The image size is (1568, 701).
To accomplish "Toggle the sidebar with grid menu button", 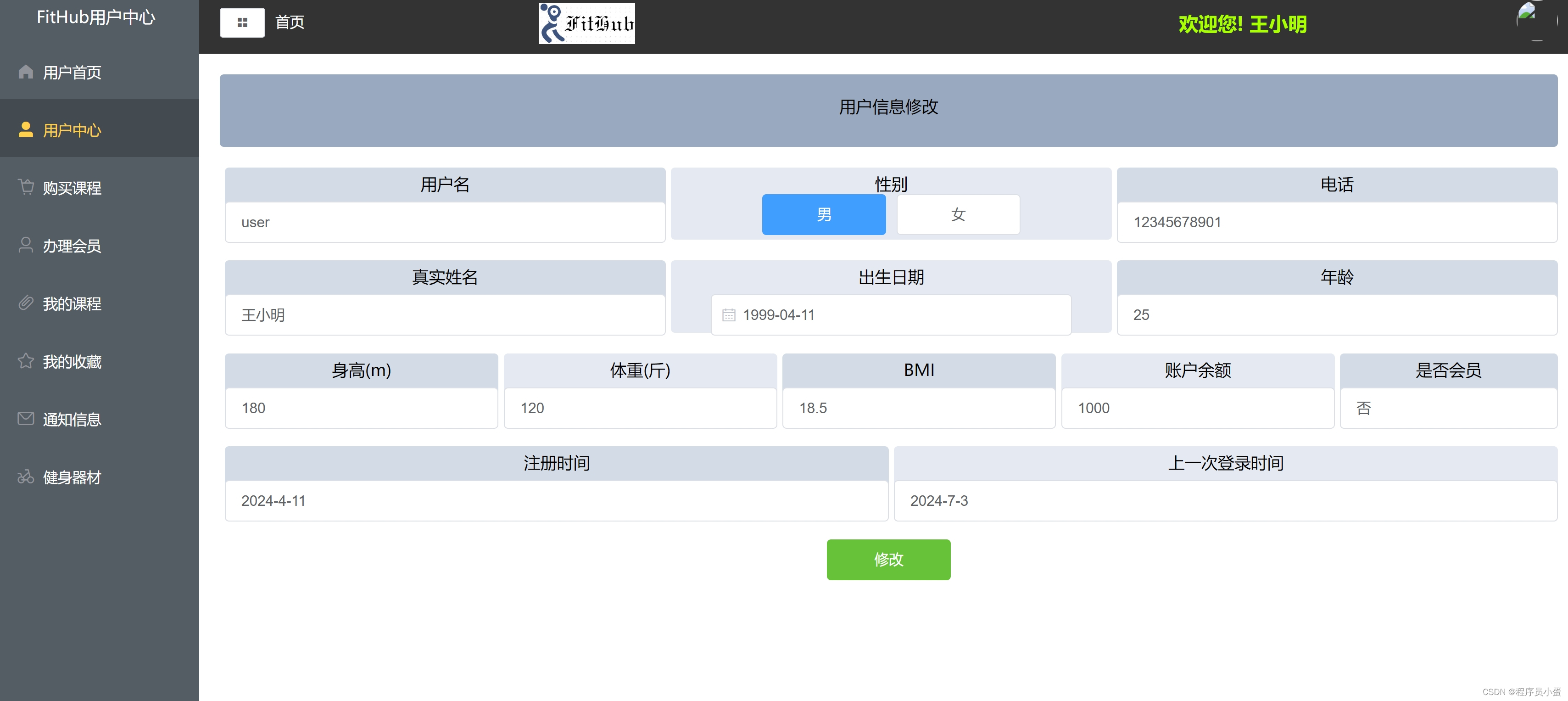I will click(242, 22).
